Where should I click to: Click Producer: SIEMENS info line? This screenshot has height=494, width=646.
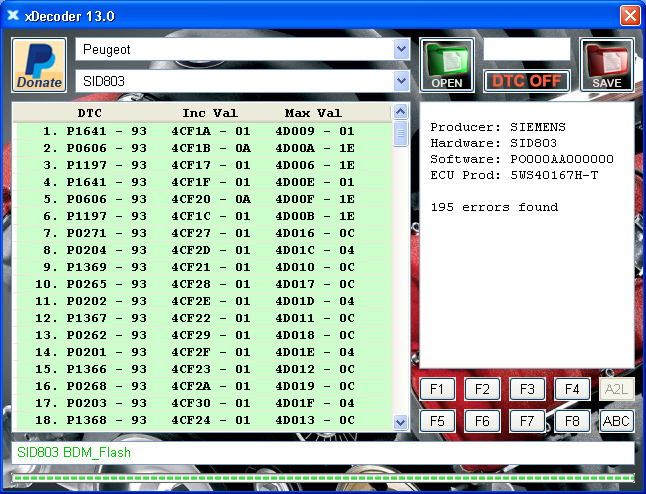(x=498, y=127)
